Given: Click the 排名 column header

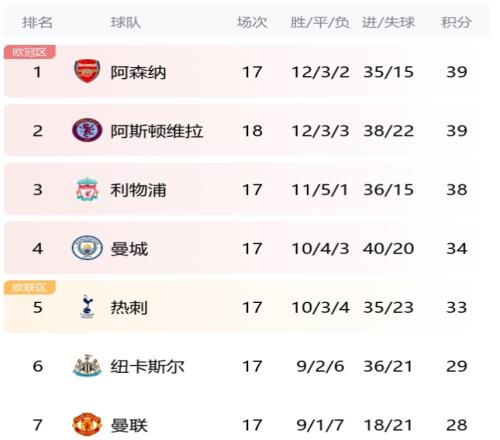Looking at the screenshot, I should tap(37, 23).
